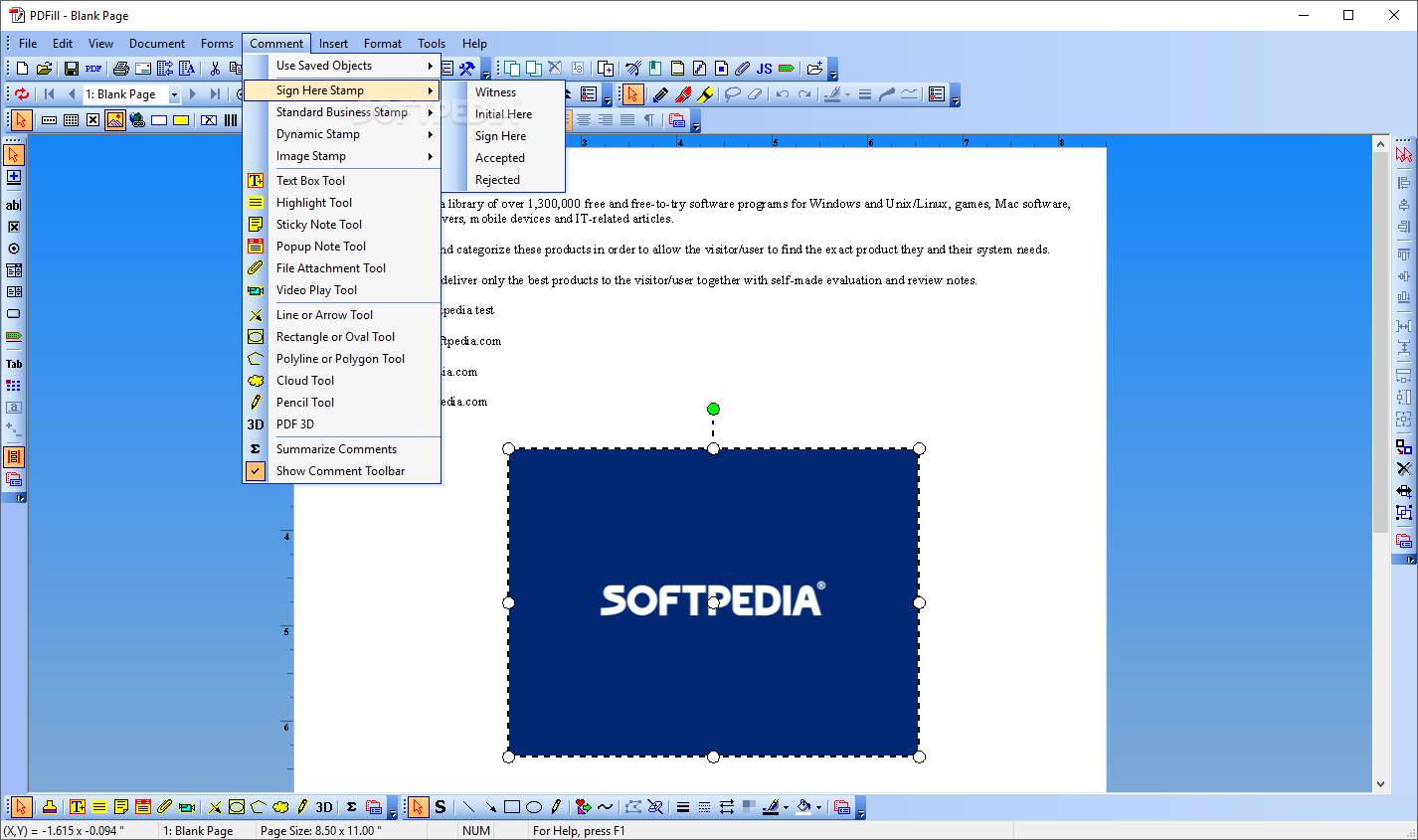The image size is (1418, 840).
Task: Open the Document menu
Action: coord(157,44)
